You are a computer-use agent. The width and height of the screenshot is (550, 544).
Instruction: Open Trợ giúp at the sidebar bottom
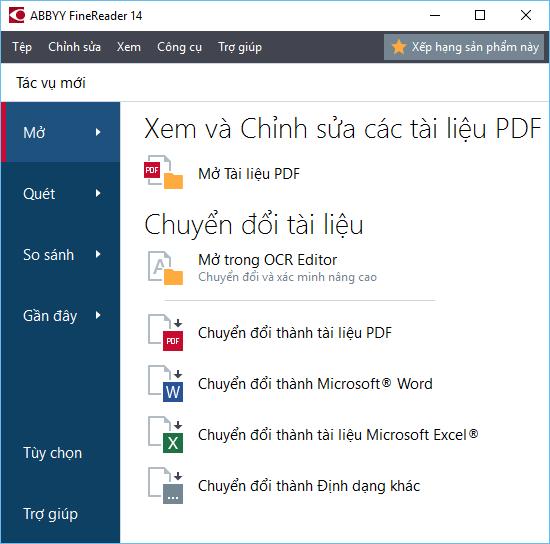[x=51, y=514]
